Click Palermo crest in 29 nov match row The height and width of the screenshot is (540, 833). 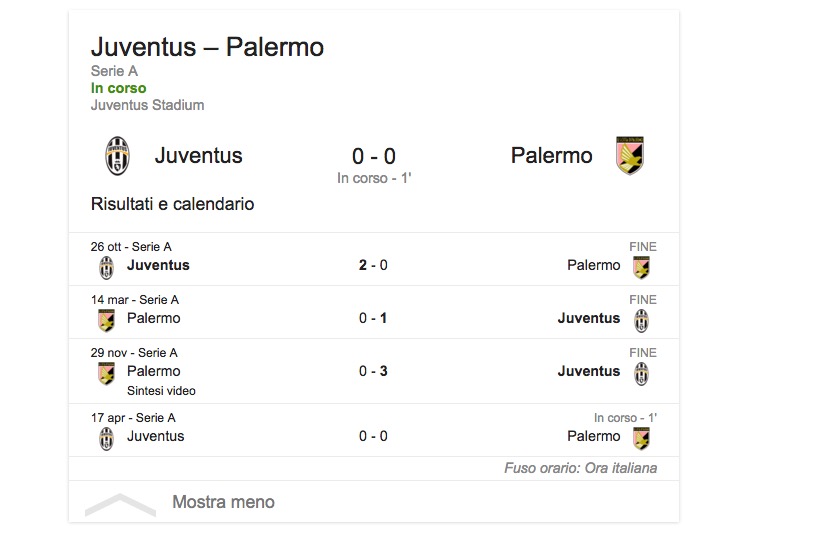point(106,373)
